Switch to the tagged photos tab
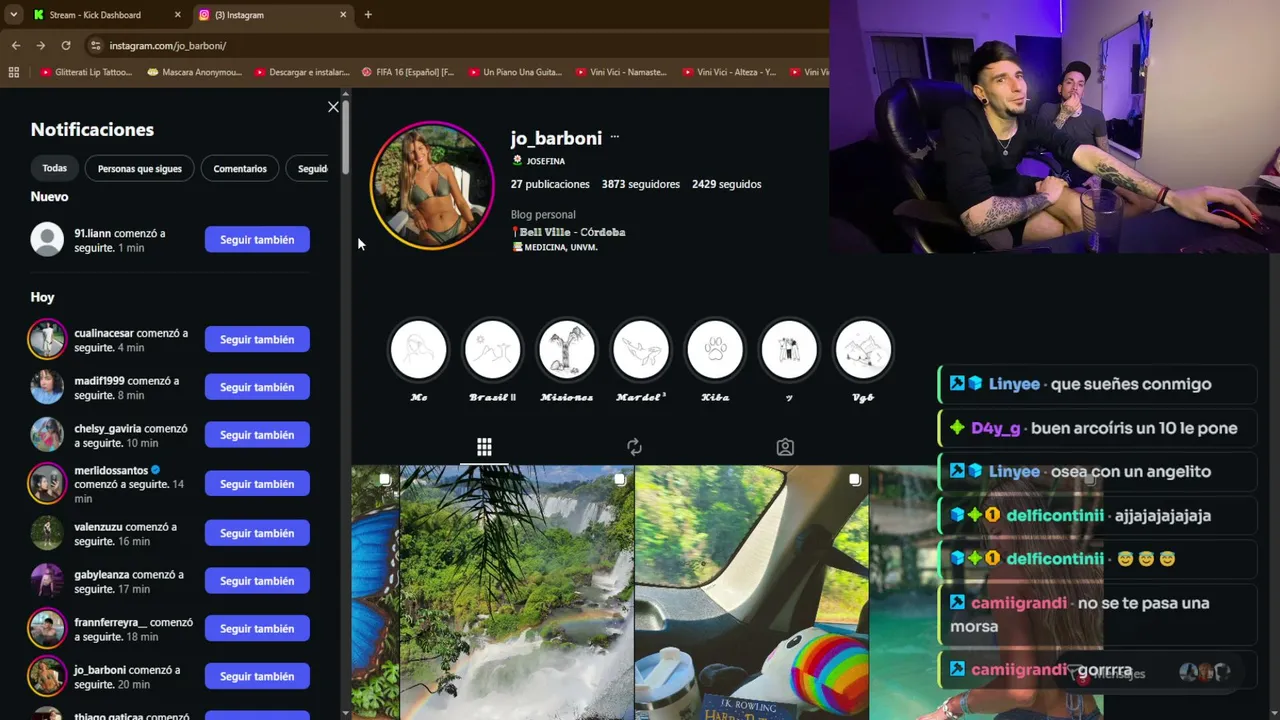The height and width of the screenshot is (720, 1280). 785,447
